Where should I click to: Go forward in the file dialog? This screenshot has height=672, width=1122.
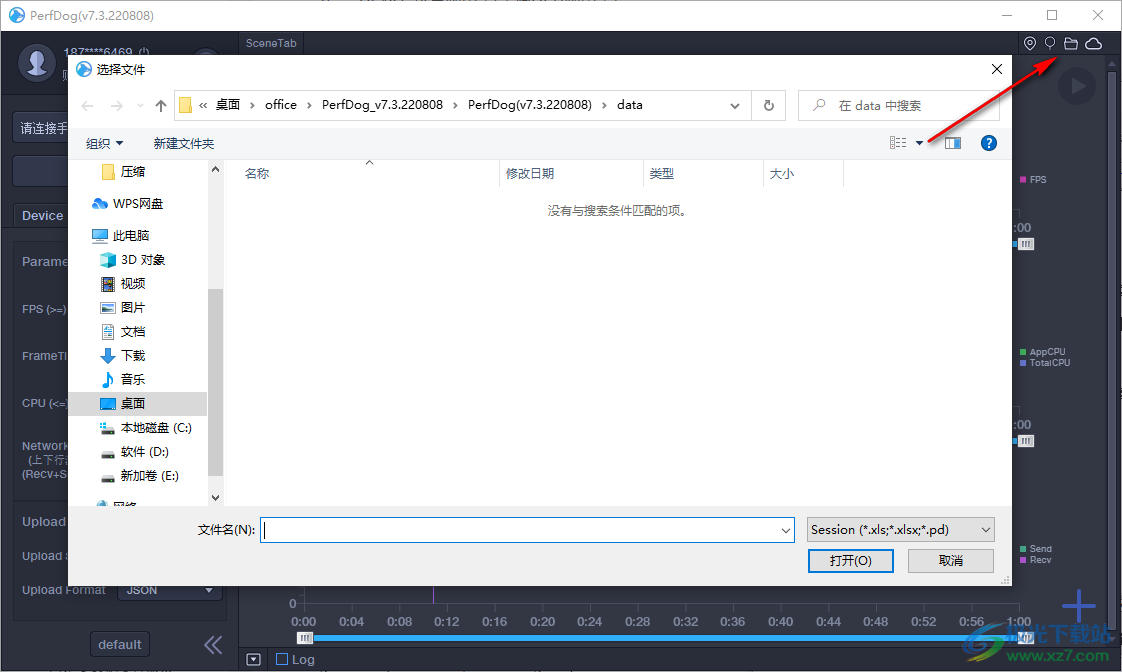[x=117, y=106]
